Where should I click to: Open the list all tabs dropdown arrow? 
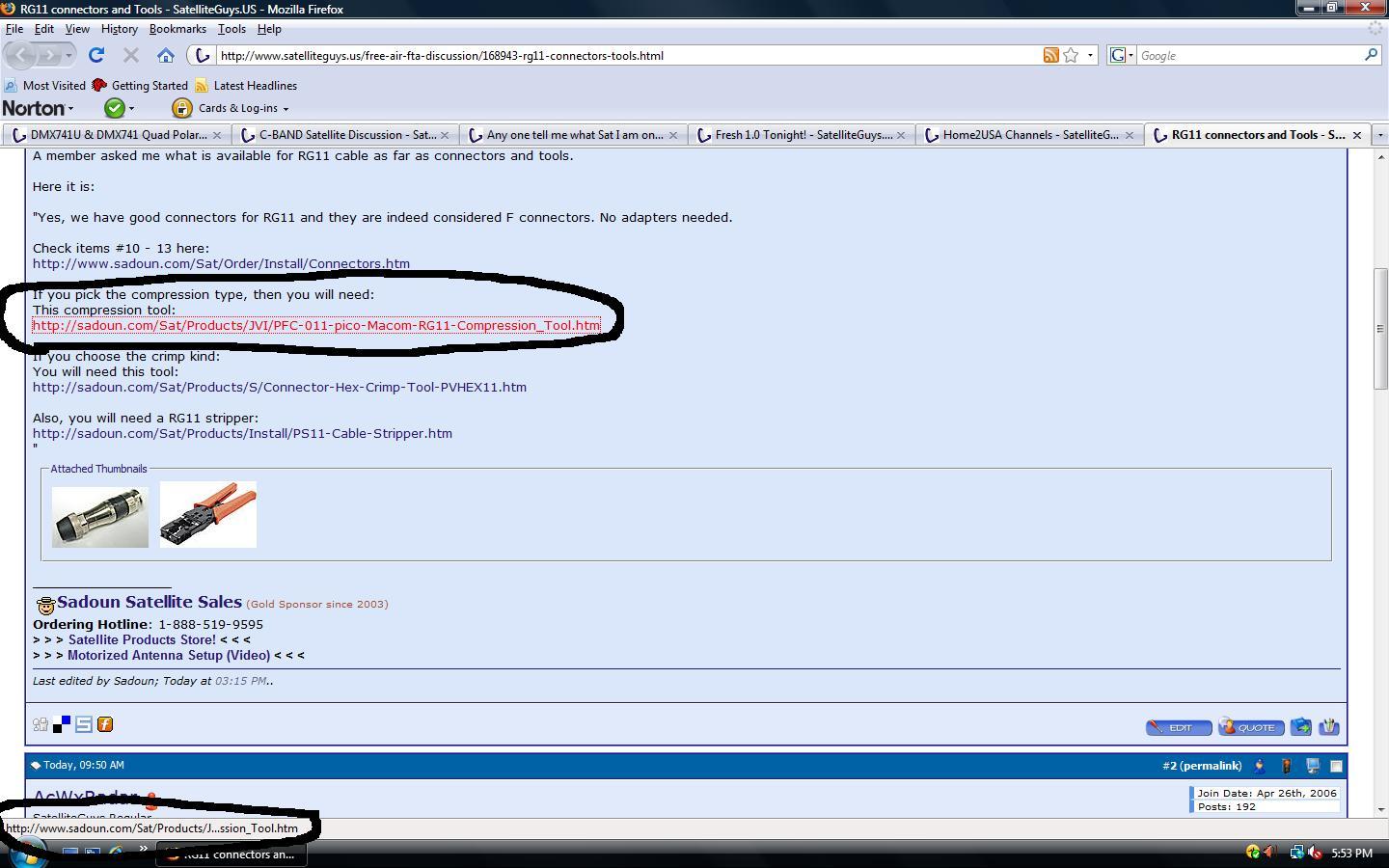coord(1379,135)
